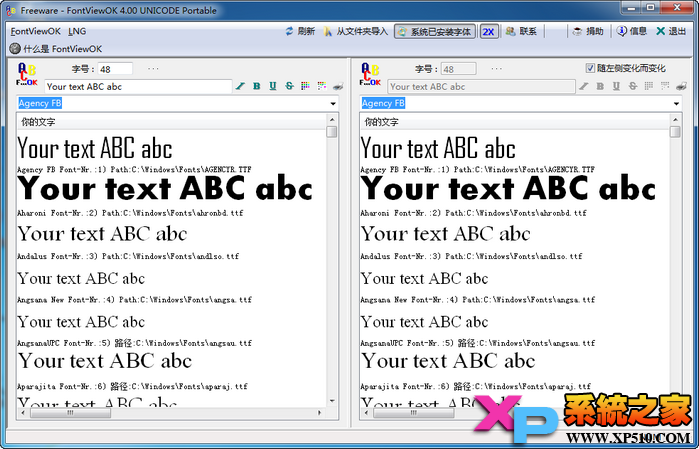Select Agency FB path row in right list
Screen dimensions: 699x449
coord(477,169)
